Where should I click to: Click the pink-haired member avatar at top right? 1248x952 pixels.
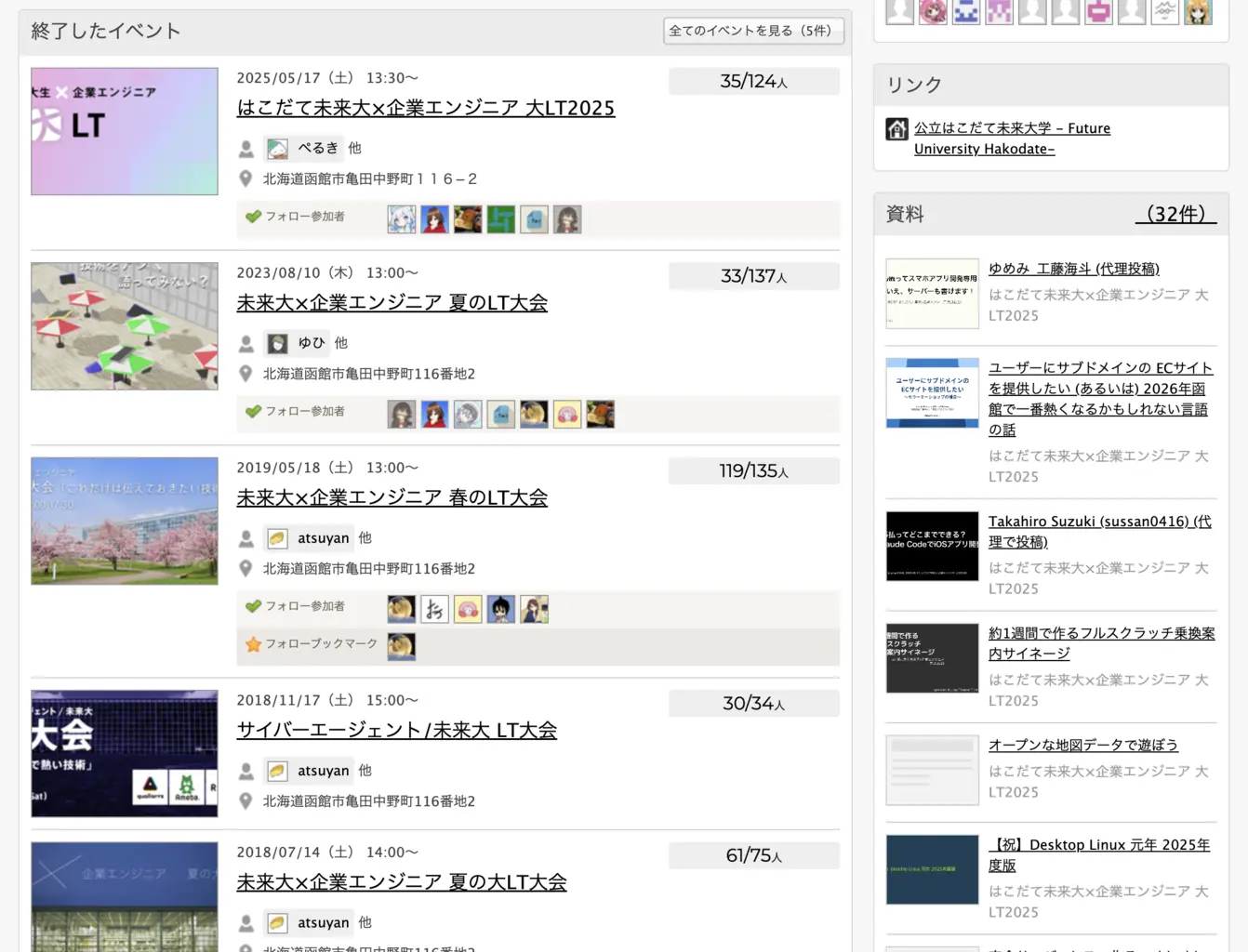point(931,13)
